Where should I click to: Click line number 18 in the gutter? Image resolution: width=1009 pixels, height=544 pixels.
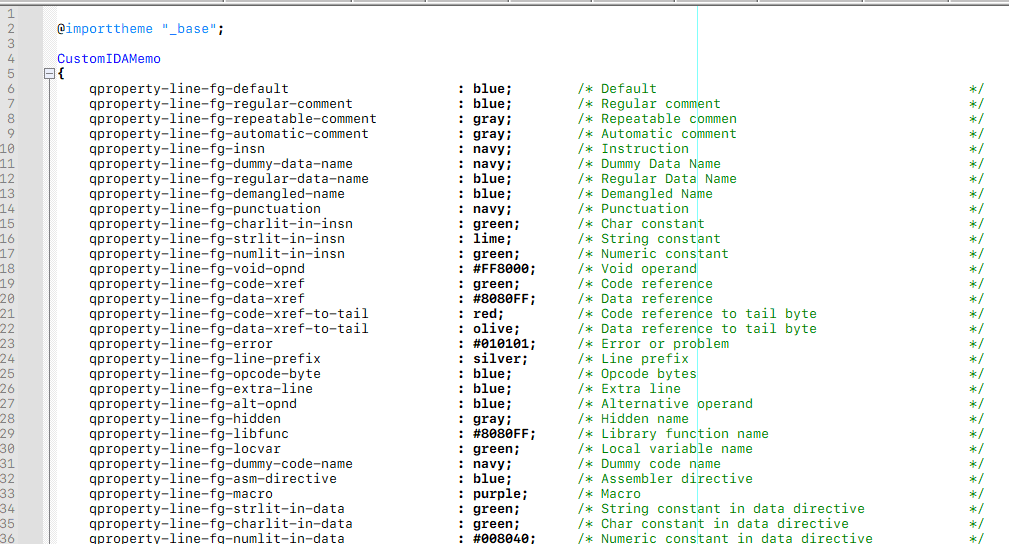[7, 269]
